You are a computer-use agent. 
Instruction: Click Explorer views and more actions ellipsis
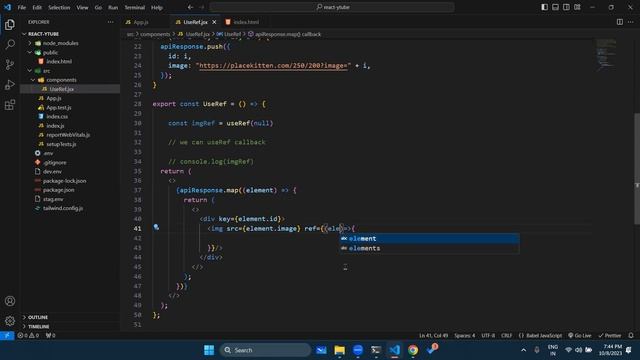click(111, 22)
